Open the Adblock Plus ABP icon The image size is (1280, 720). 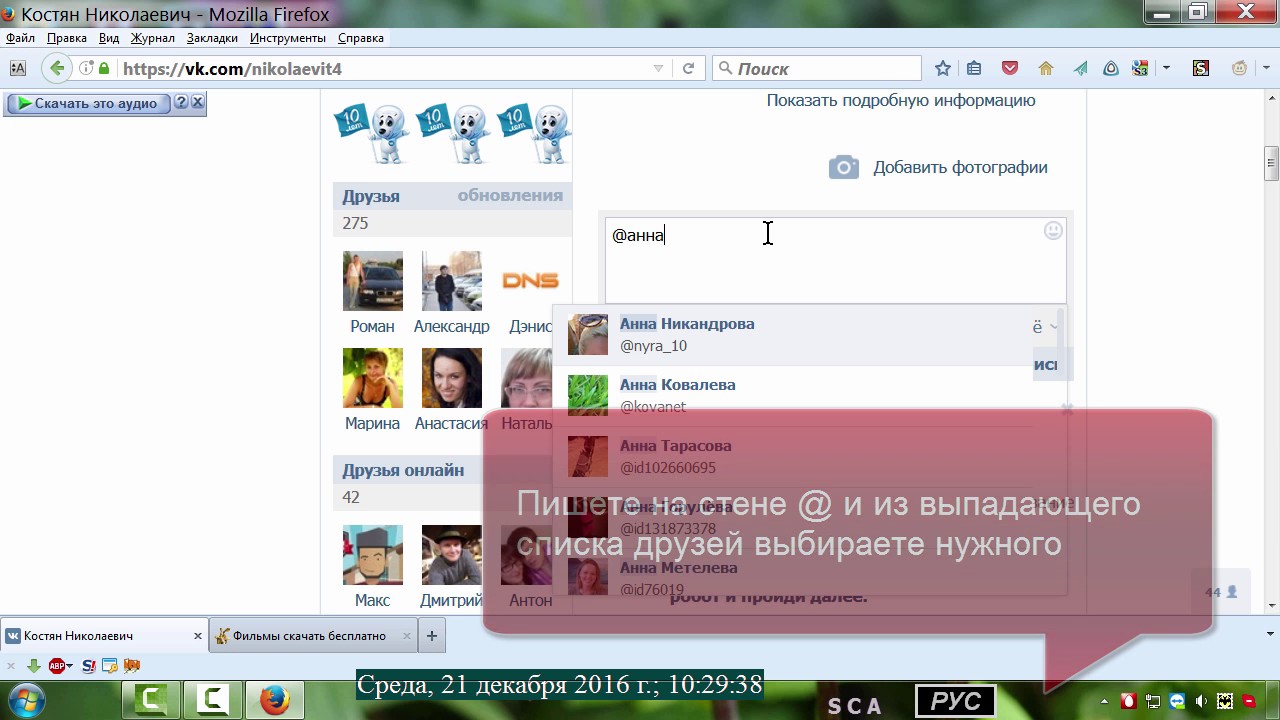coord(58,665)
